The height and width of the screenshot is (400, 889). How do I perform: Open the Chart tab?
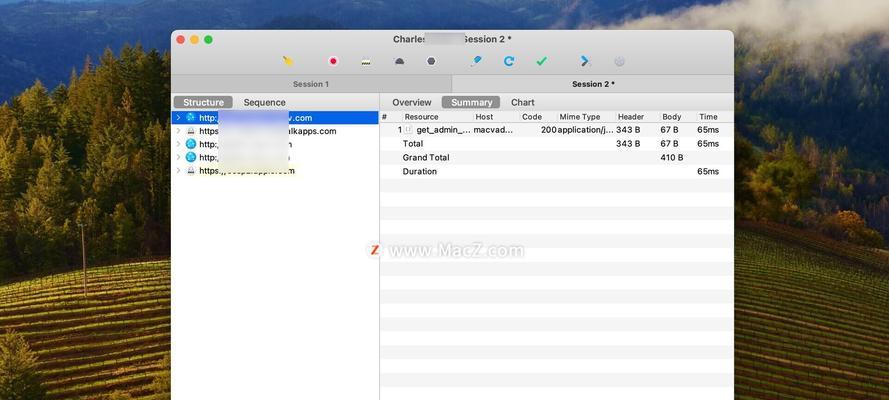click(522, 103)
